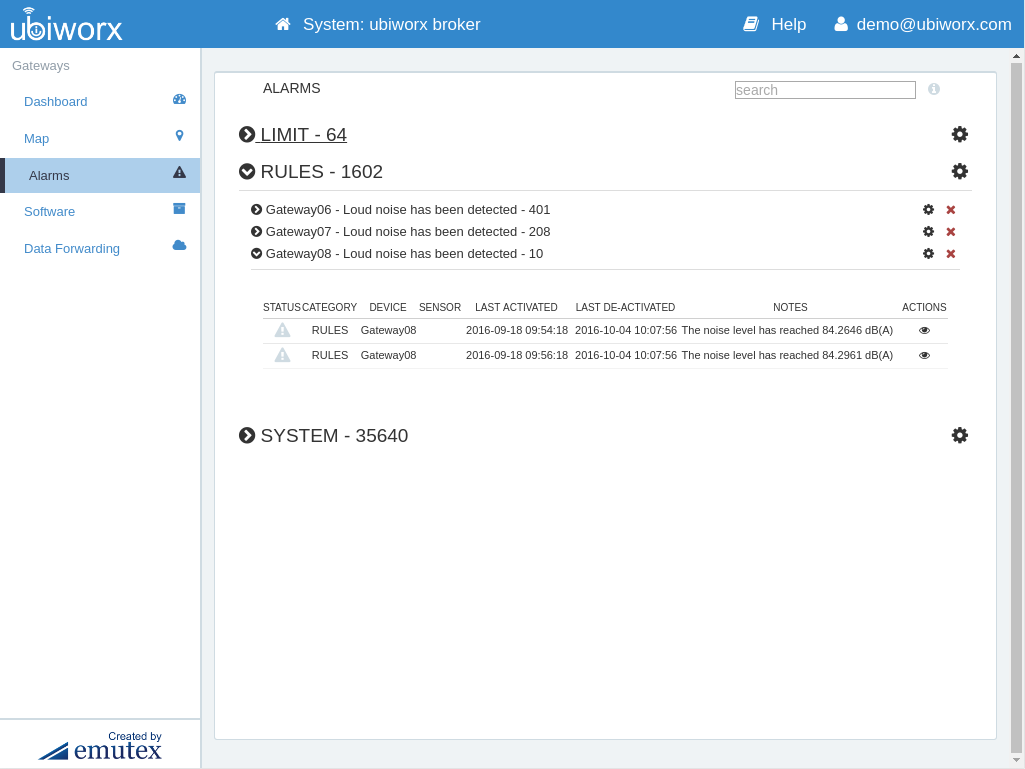Click the CATEGORY column header
This screenshot has height=769, width=1025.
coord(329,307)
